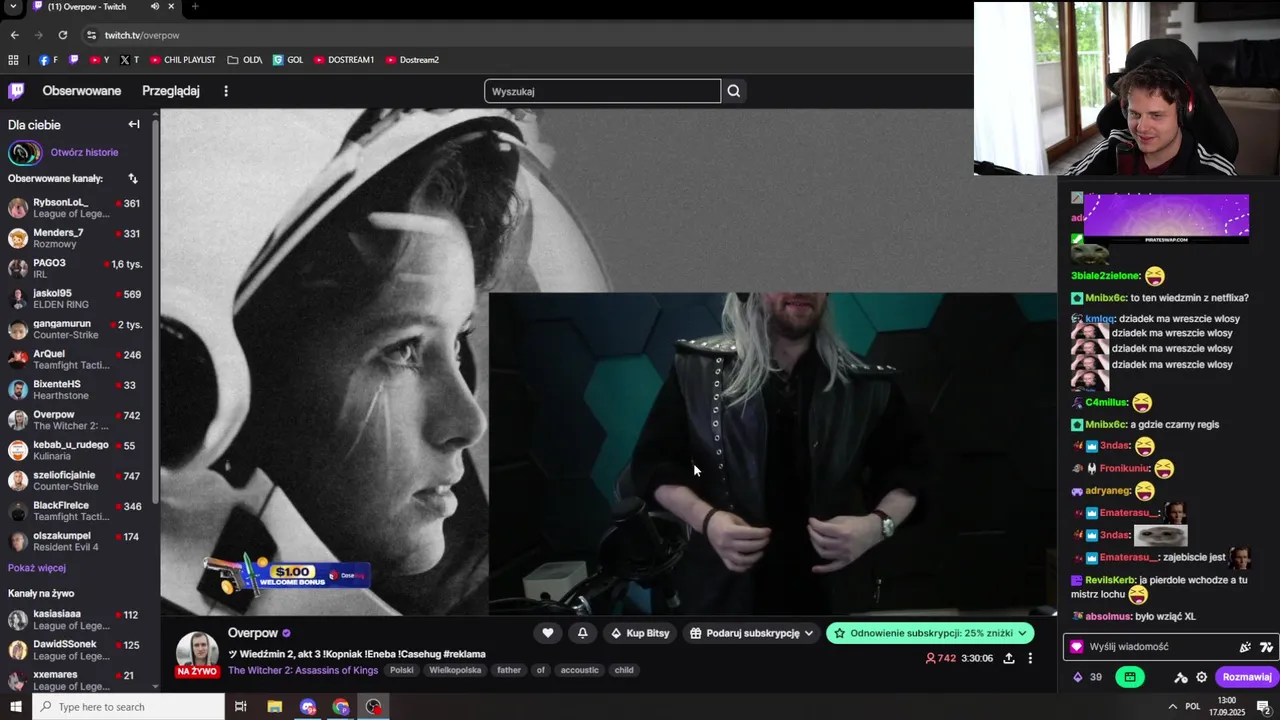Click the twitch.tv/overpow address bar
The height and width of the screenshot is (720, 1280).
pos(525,35)
